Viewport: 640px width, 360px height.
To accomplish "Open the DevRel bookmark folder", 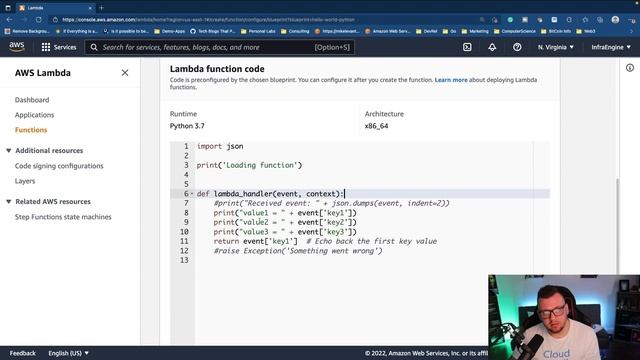I will coord(427,31).
